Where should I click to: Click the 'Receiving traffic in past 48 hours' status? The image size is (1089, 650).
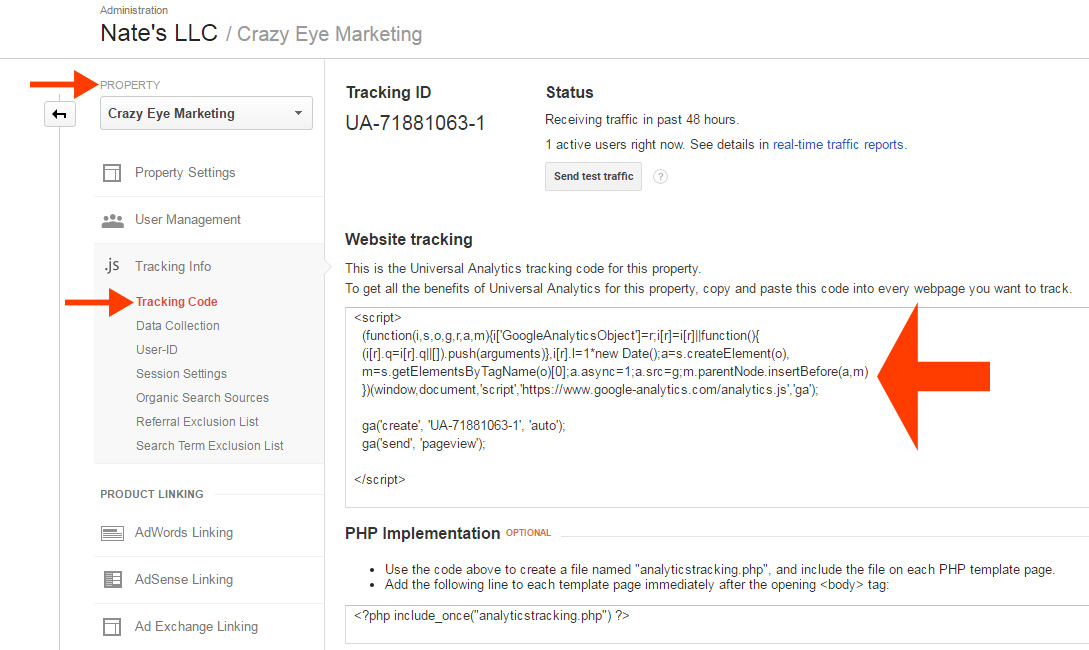(x=641, y=119)
